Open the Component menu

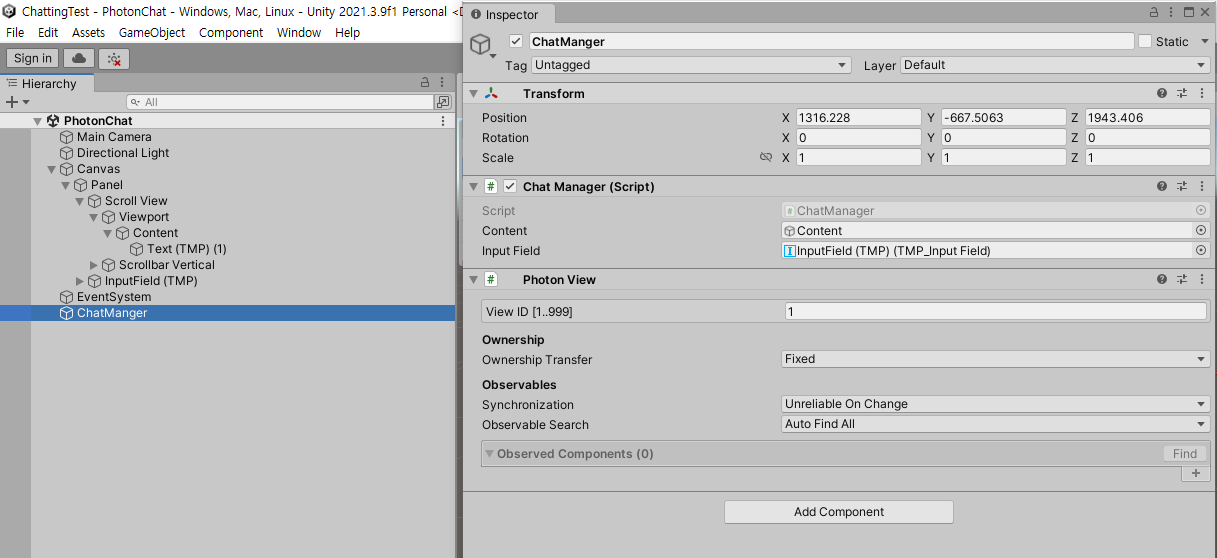[231, 33]
